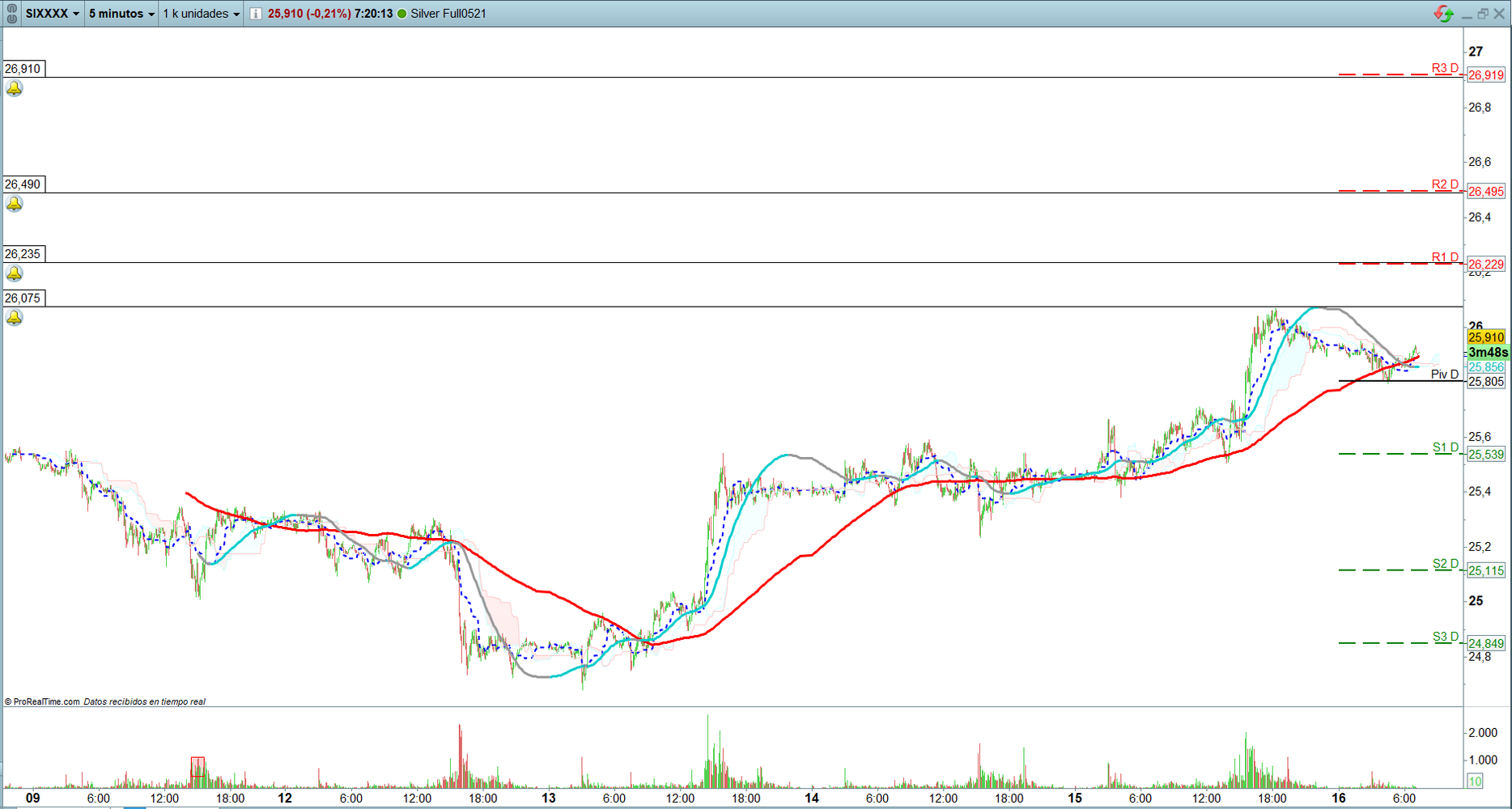Restore the chart window size

[x=1482, y=14]
